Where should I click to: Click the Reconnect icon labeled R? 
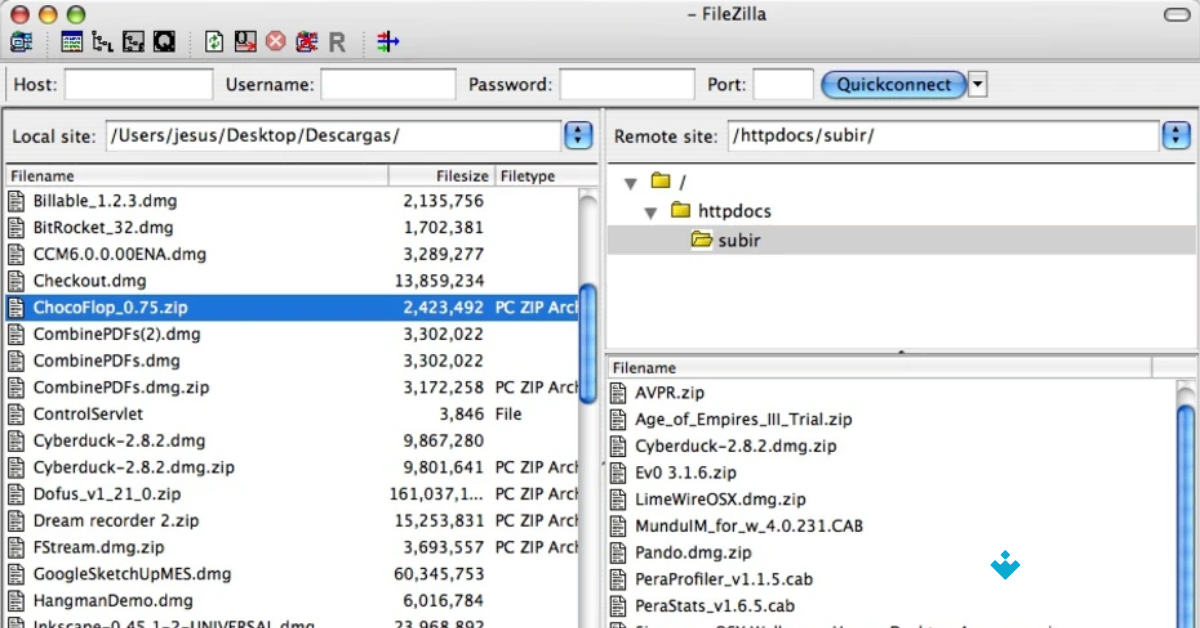point(337,42)
